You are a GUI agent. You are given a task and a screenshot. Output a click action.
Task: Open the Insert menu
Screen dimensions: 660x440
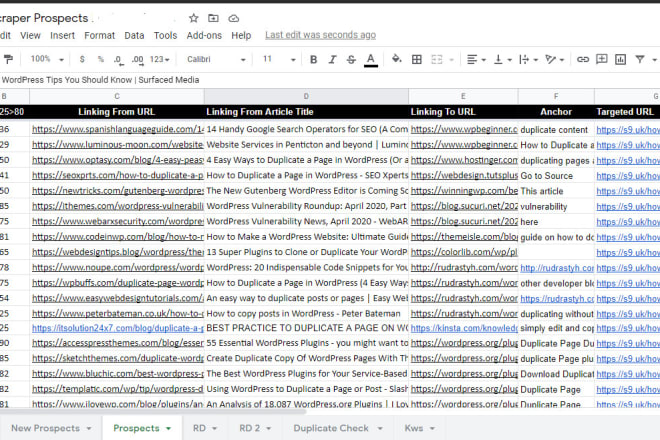point(62,35)
